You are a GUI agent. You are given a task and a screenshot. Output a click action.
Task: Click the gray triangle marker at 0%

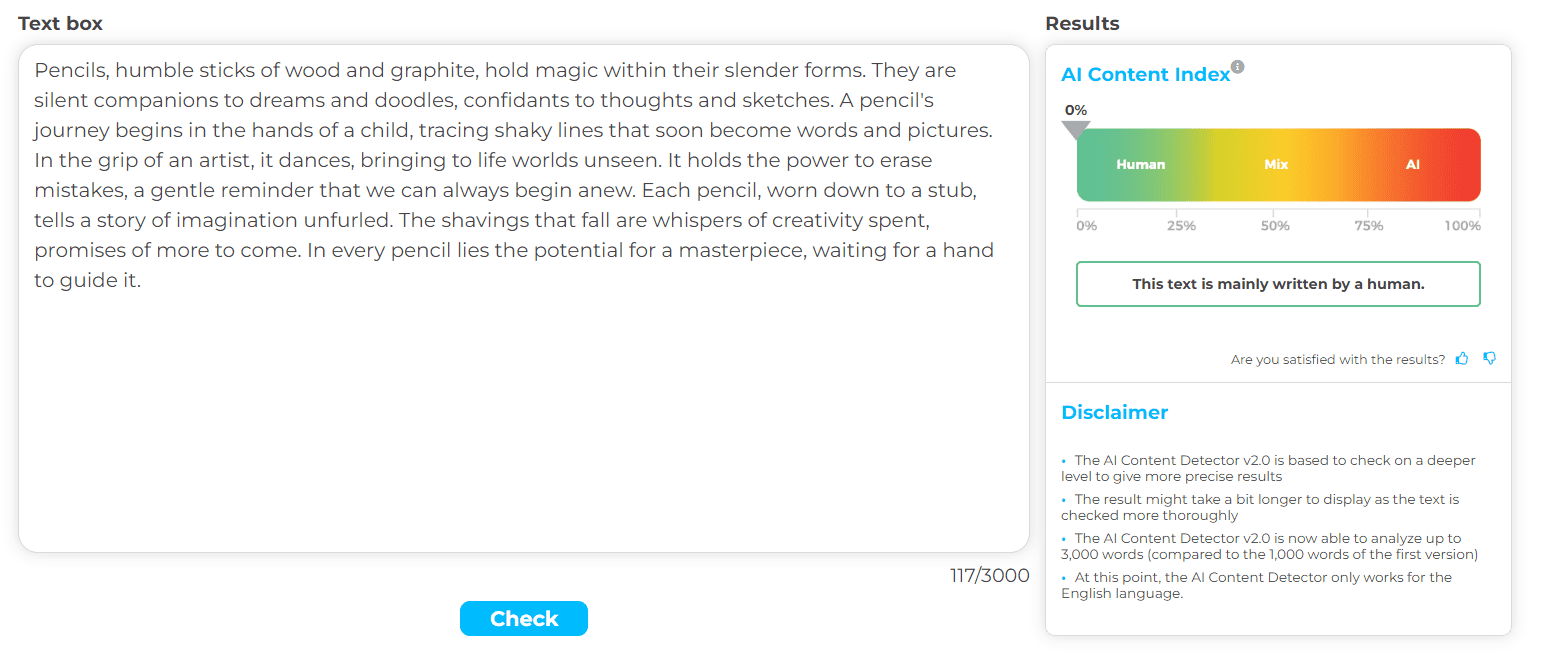(1076, 130)
